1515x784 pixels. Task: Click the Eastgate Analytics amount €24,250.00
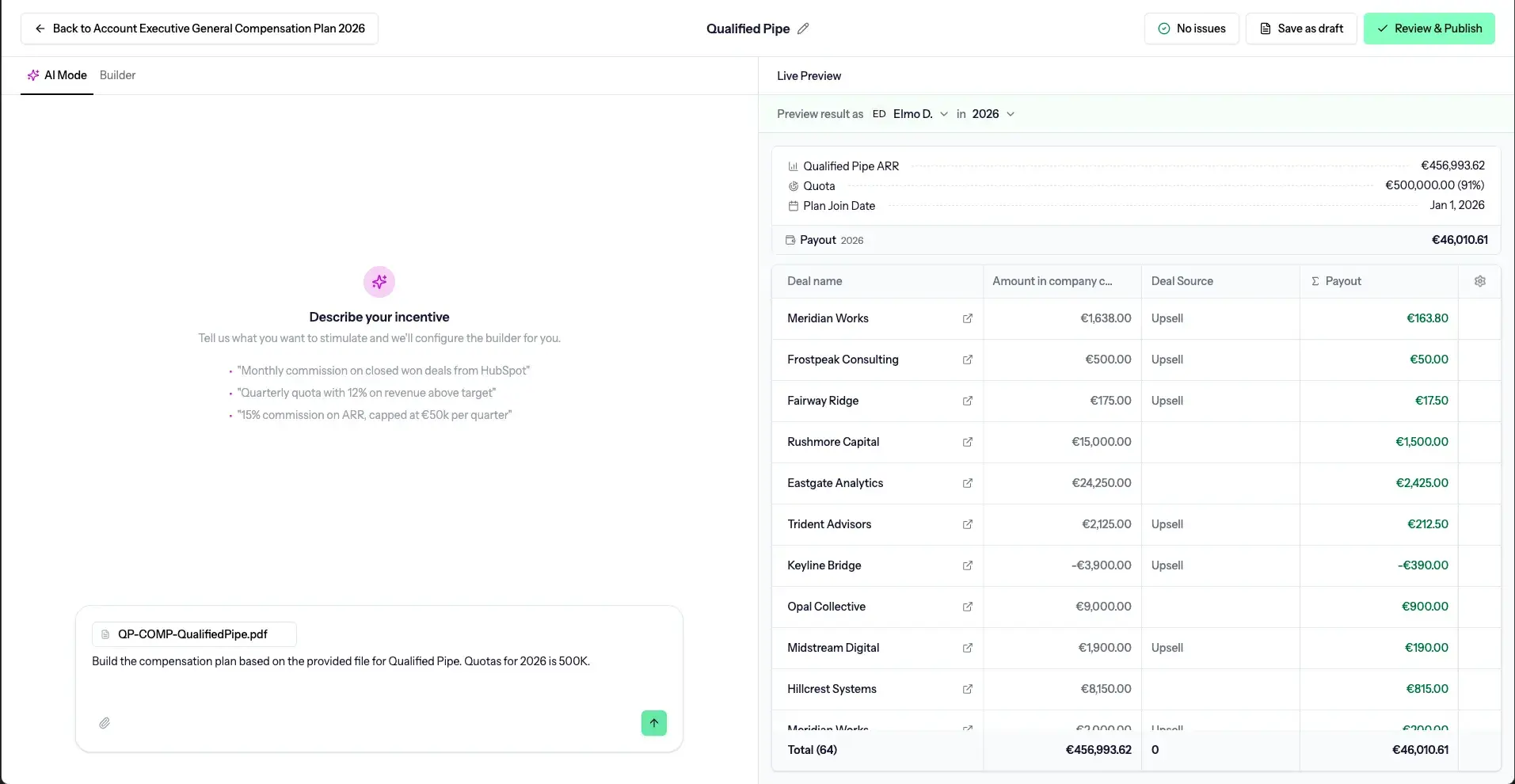tap(1102, 483)
